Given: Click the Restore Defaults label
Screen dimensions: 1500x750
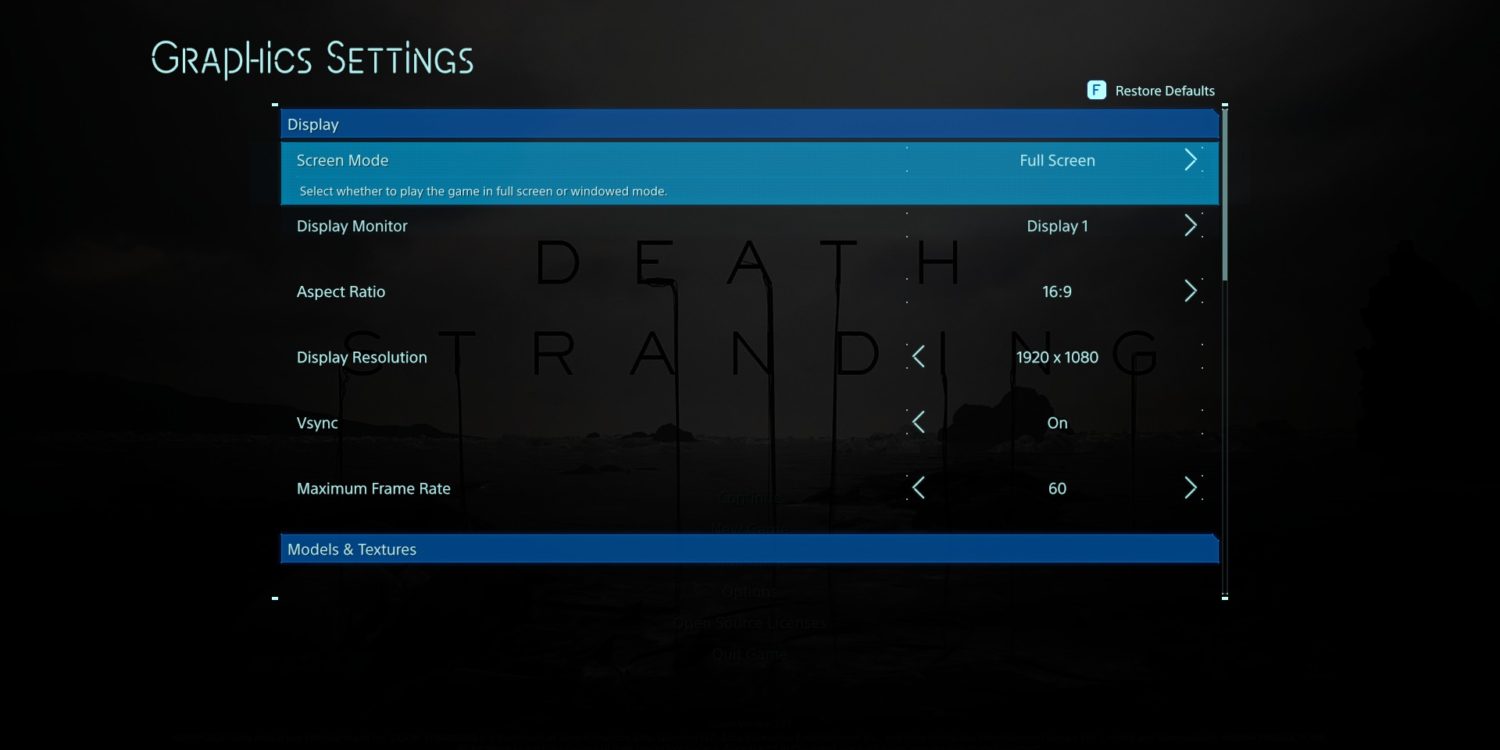Looking at the screenshot, I should [x=1165, y=91].
